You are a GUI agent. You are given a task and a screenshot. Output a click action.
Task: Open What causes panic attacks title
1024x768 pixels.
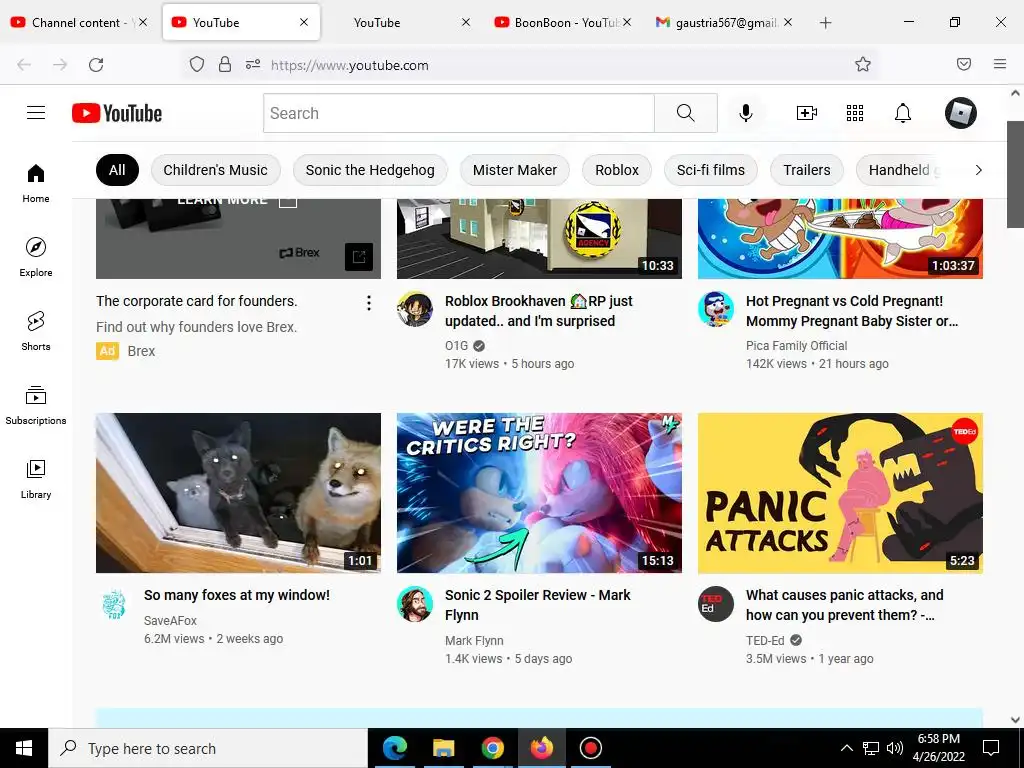844,605
